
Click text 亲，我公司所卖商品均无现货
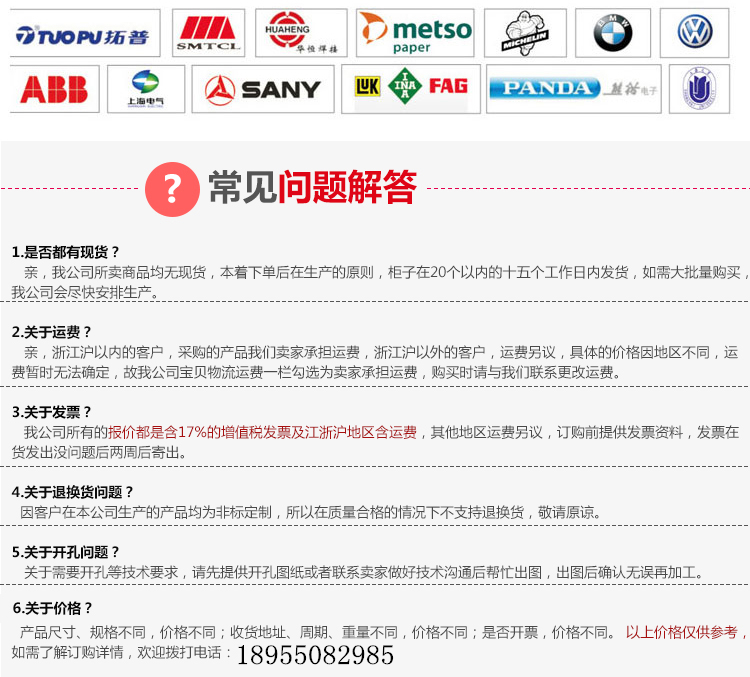coord(115,273)
